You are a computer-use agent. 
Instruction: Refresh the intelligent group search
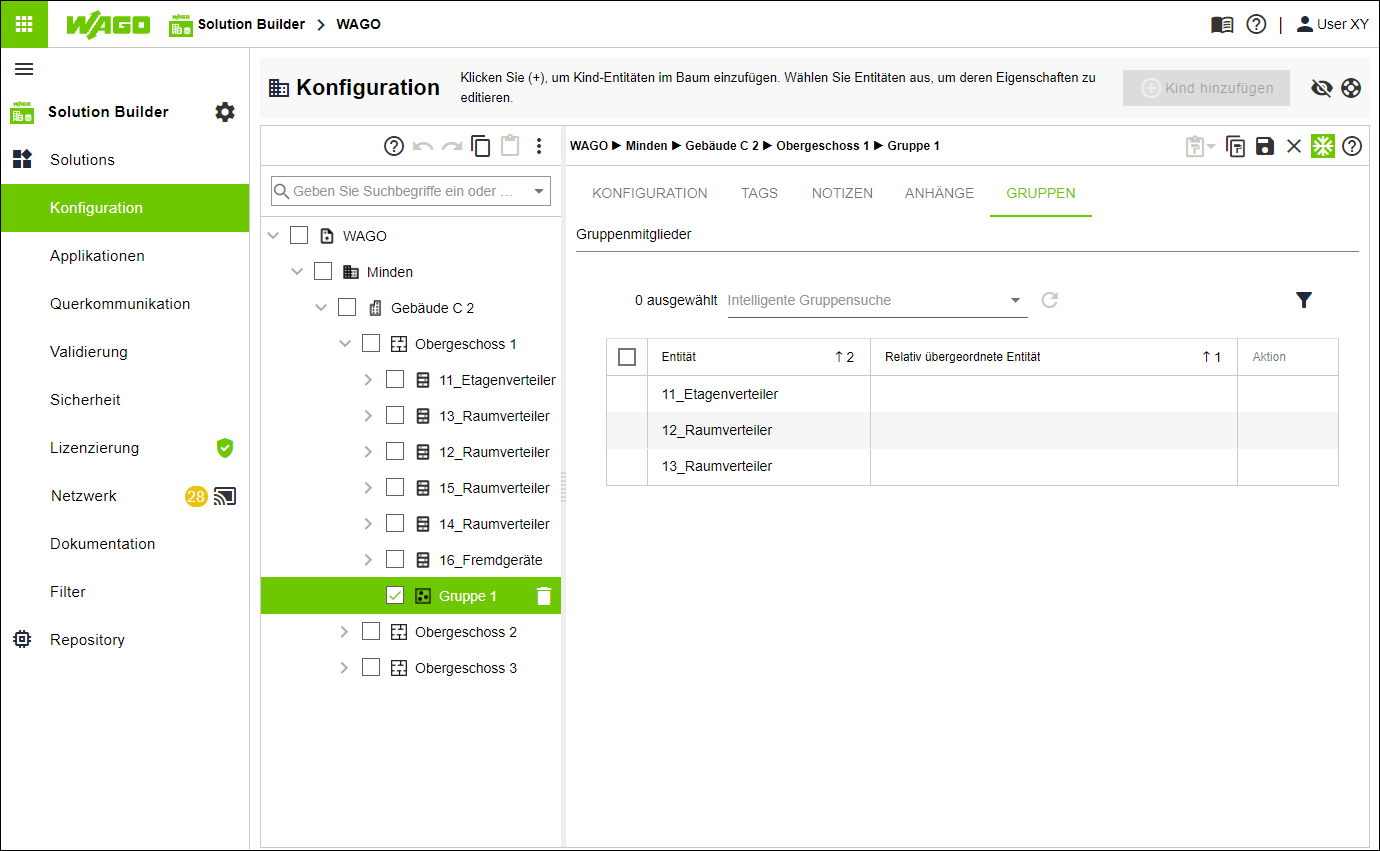tap(1049, 300)
